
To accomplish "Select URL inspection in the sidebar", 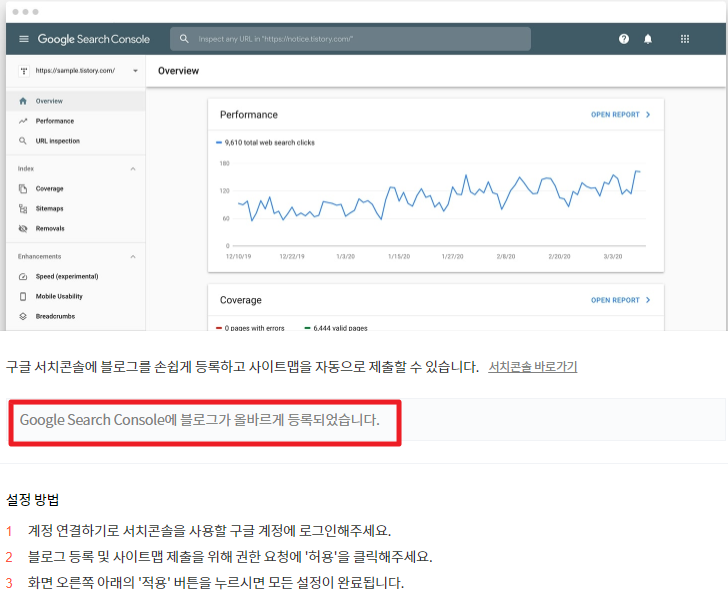I will (x=76, y=141).
